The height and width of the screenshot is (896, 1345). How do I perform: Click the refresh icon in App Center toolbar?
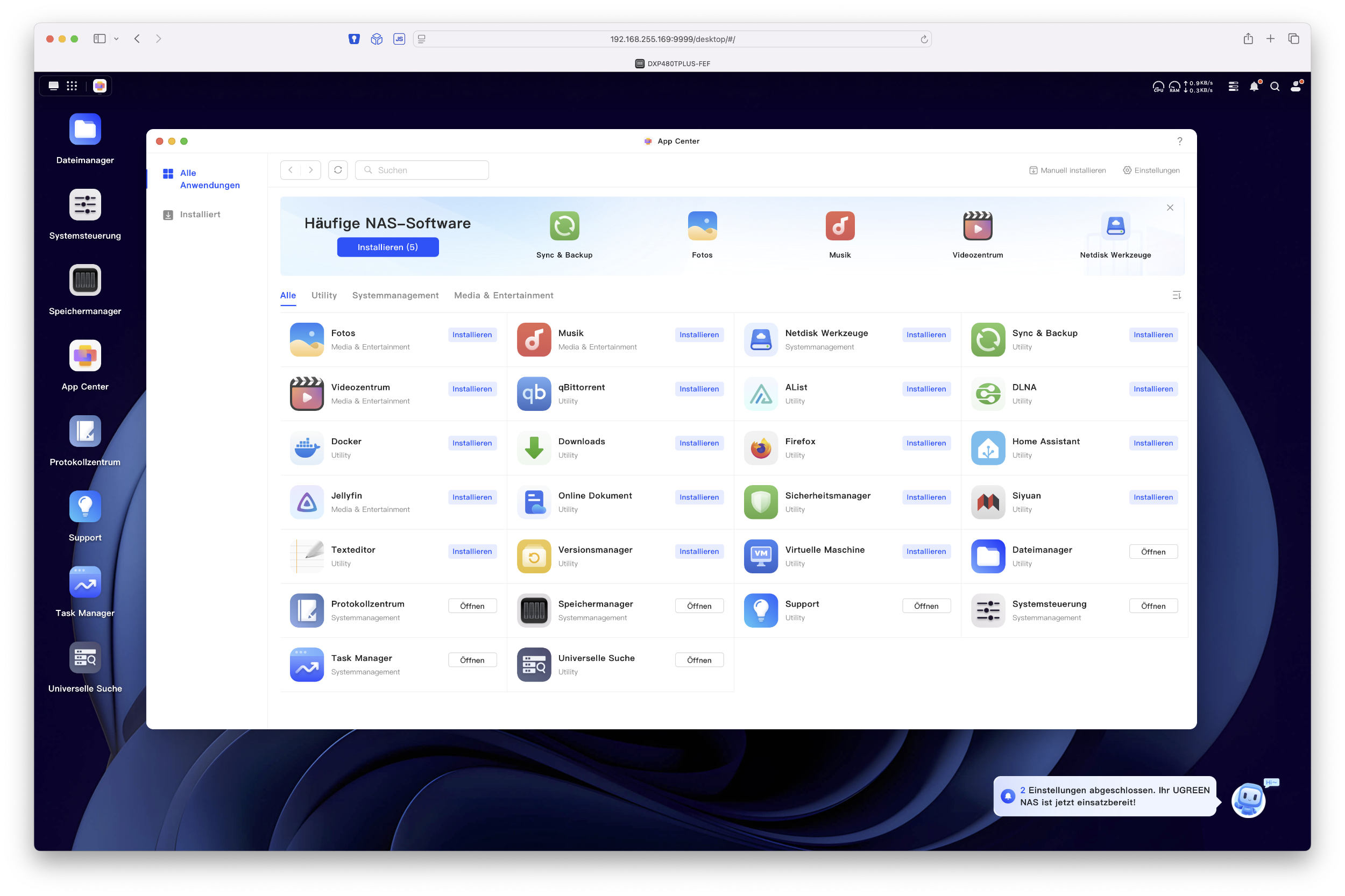pyautogui.click(x=338, y=170)
